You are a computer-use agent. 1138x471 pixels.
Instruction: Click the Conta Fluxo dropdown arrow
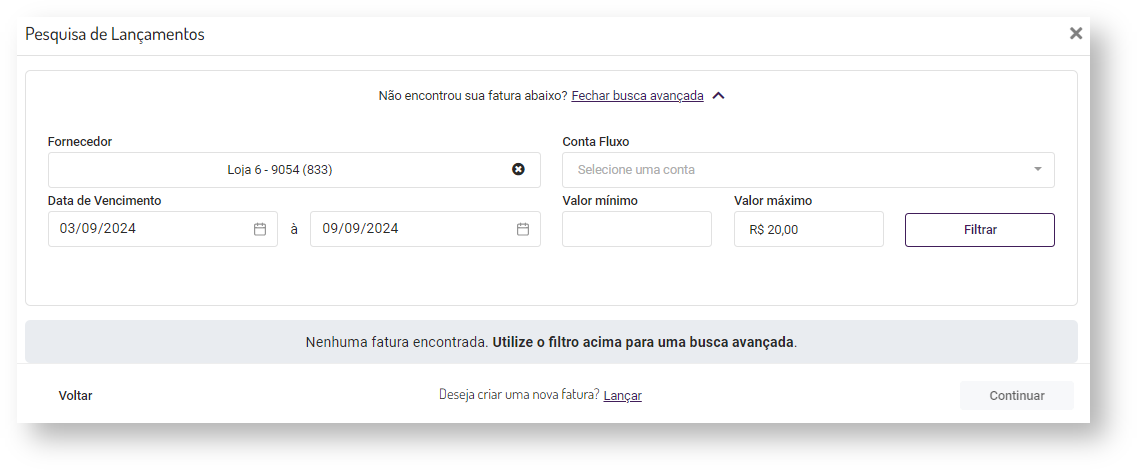tap(1037, 170)
